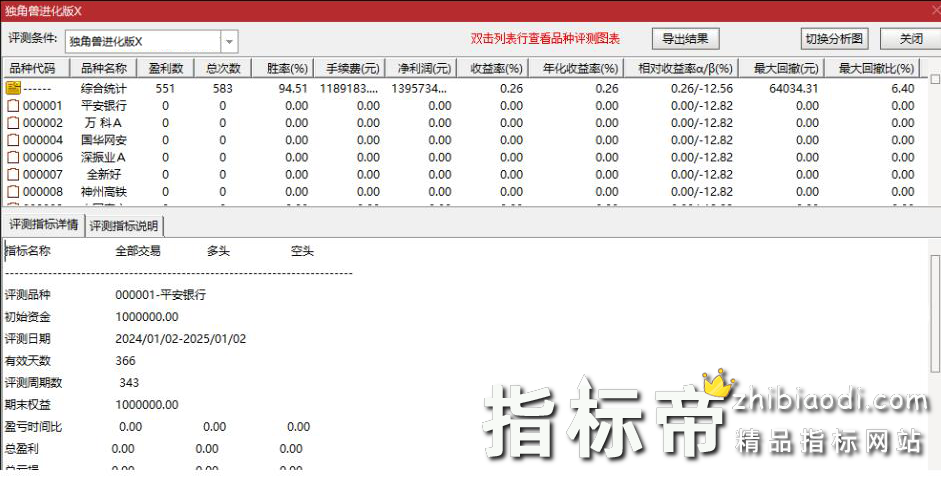
Task: Click the 评测周期数 value 343
Action: click(x=129, y=382)
